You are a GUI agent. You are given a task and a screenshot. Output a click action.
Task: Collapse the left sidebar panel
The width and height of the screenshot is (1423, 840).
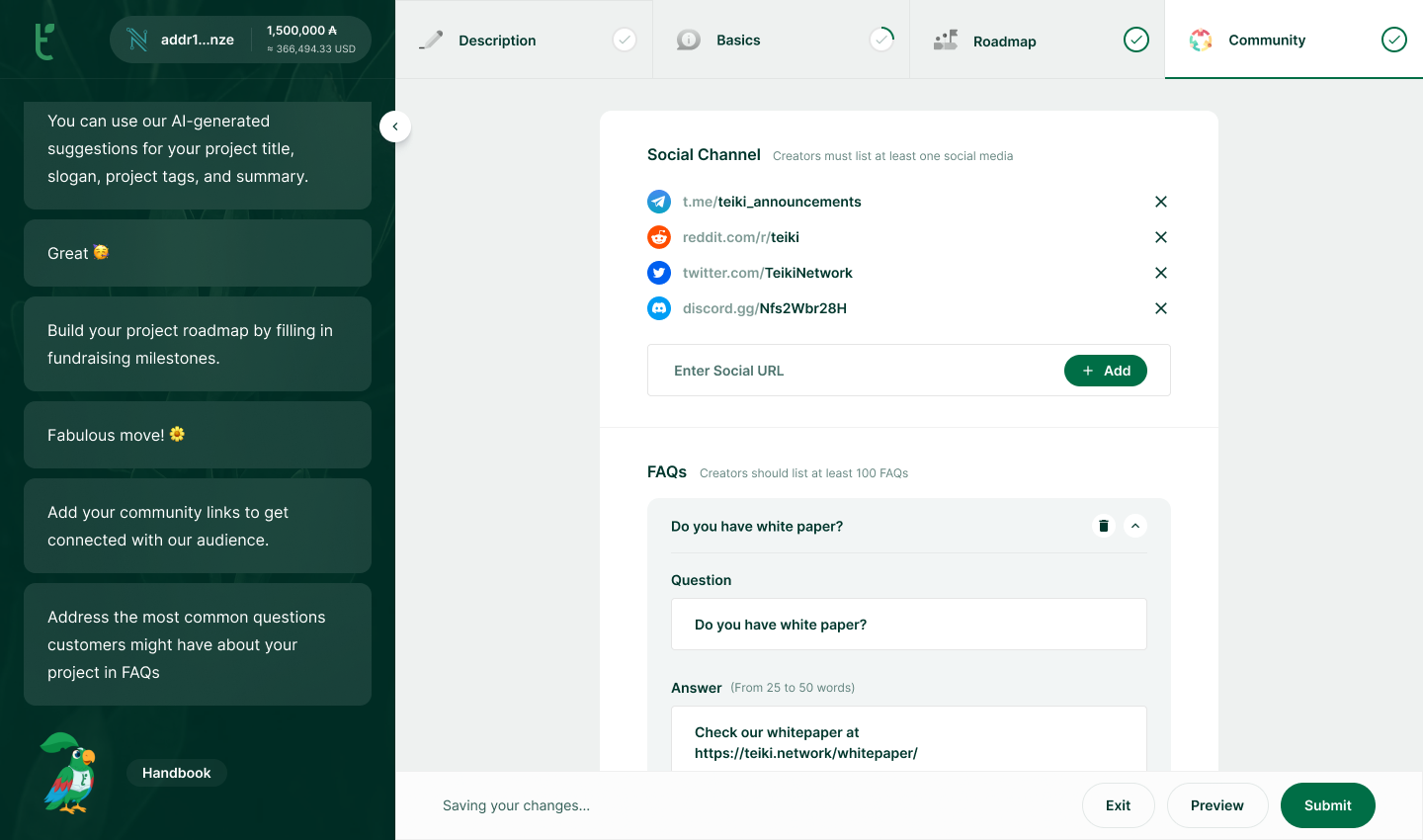395,126
